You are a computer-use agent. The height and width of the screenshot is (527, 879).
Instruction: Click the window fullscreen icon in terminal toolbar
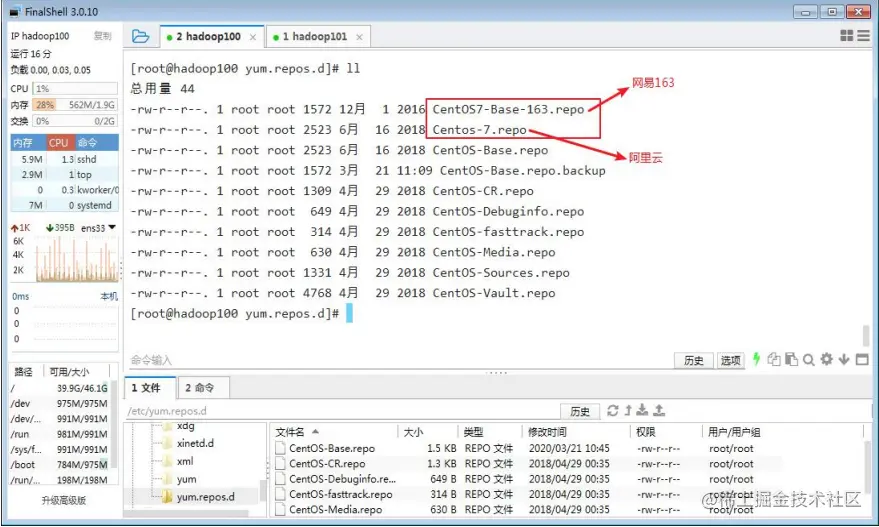pyautogui.click(x=862, y=359)
